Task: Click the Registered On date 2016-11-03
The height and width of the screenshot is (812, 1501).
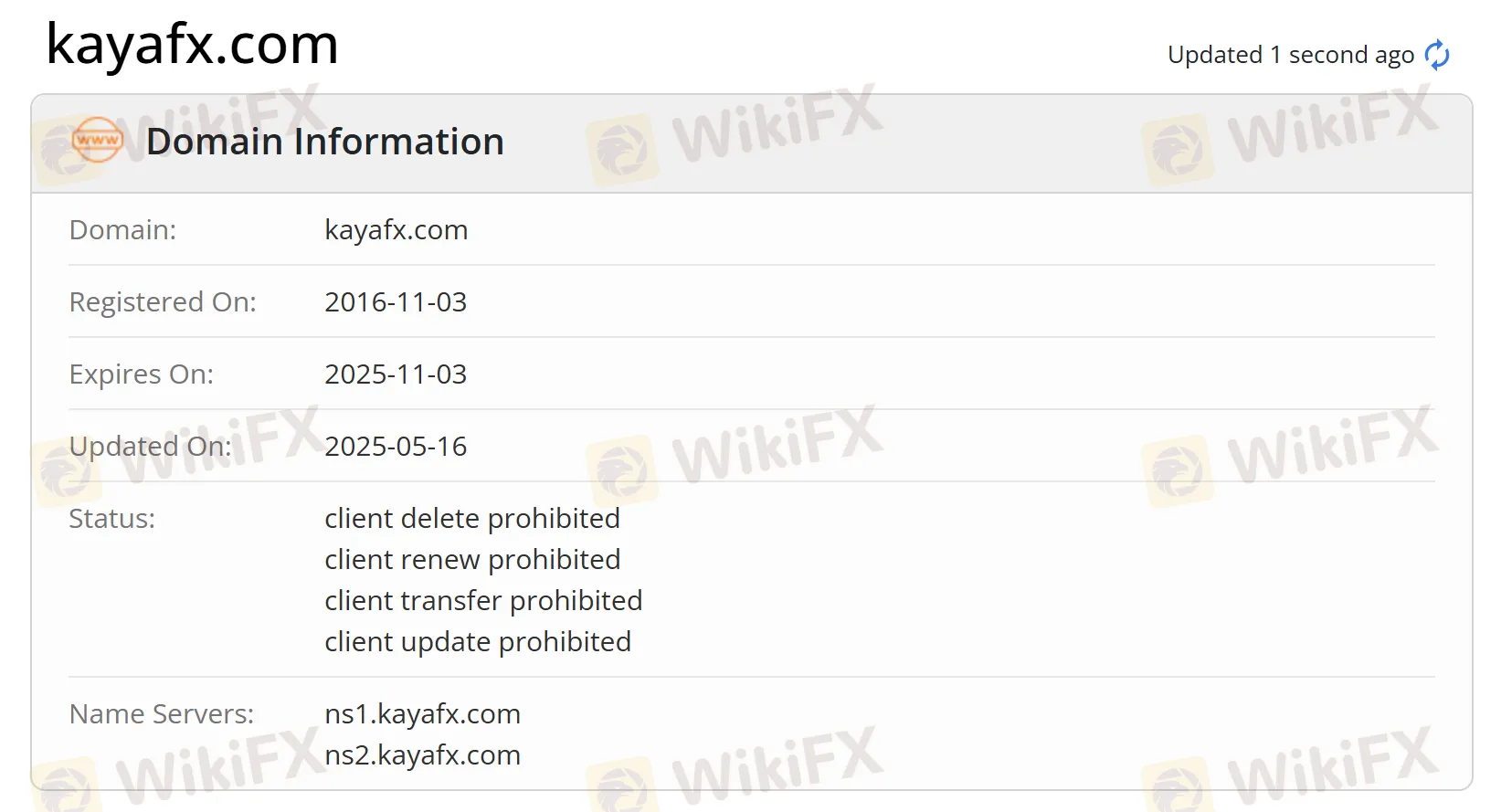Action: (x=396, y=301)
